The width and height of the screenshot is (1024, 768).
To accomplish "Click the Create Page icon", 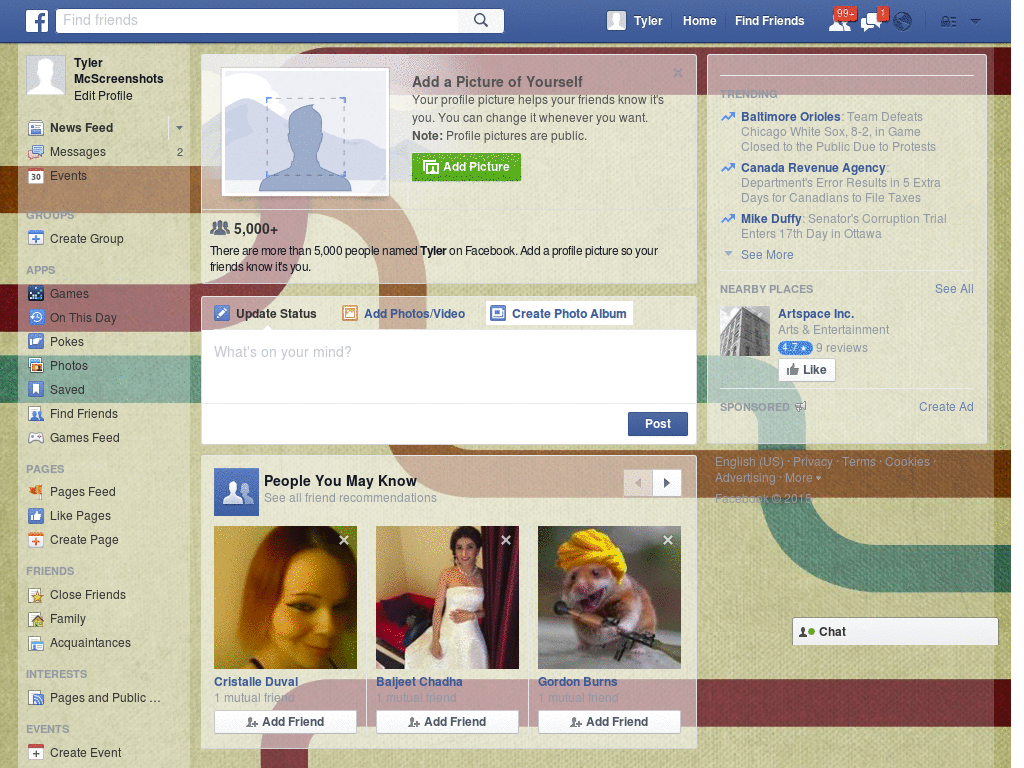I will pos(36,540).
